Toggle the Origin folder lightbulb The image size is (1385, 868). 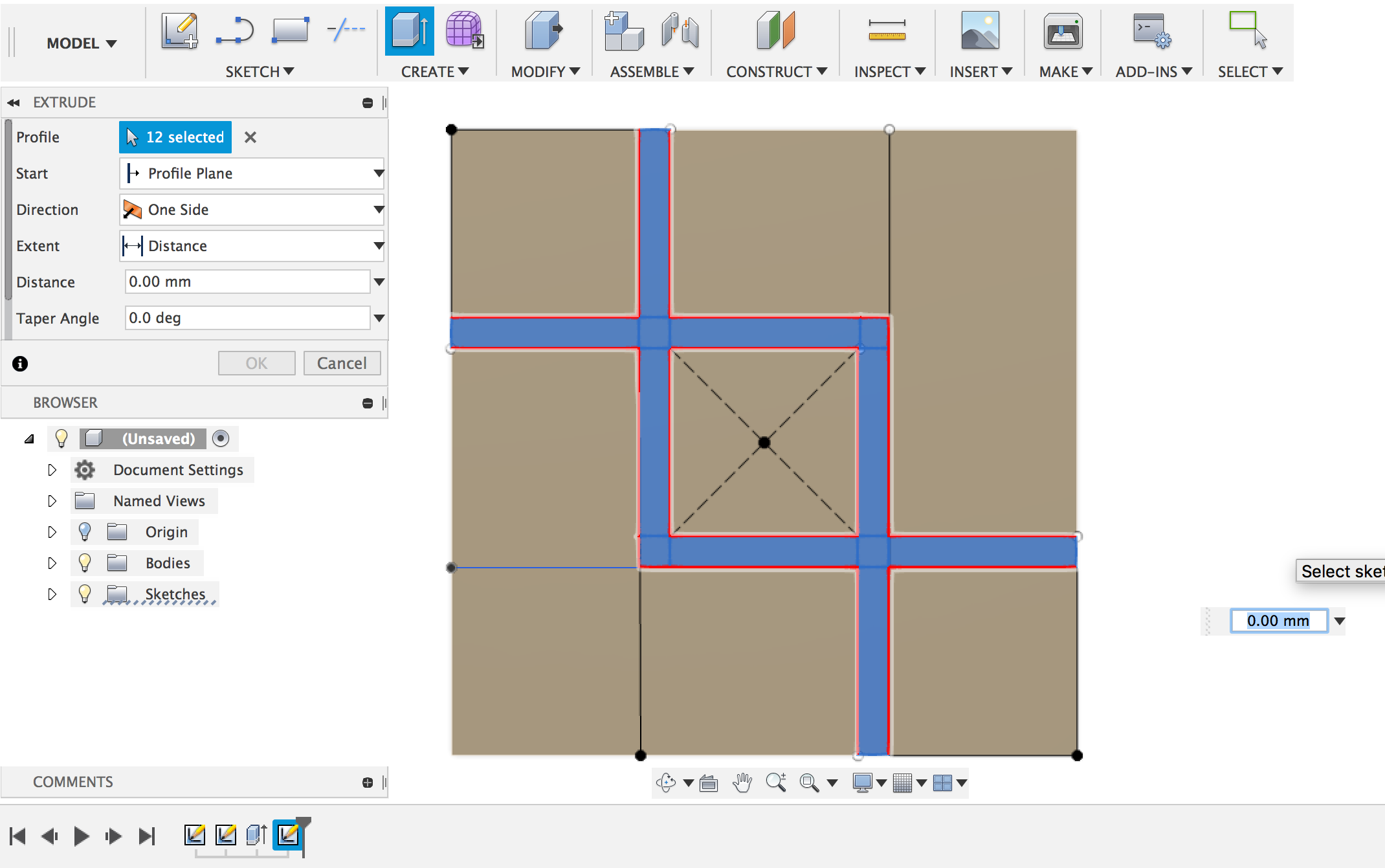[x=85, y=531]
